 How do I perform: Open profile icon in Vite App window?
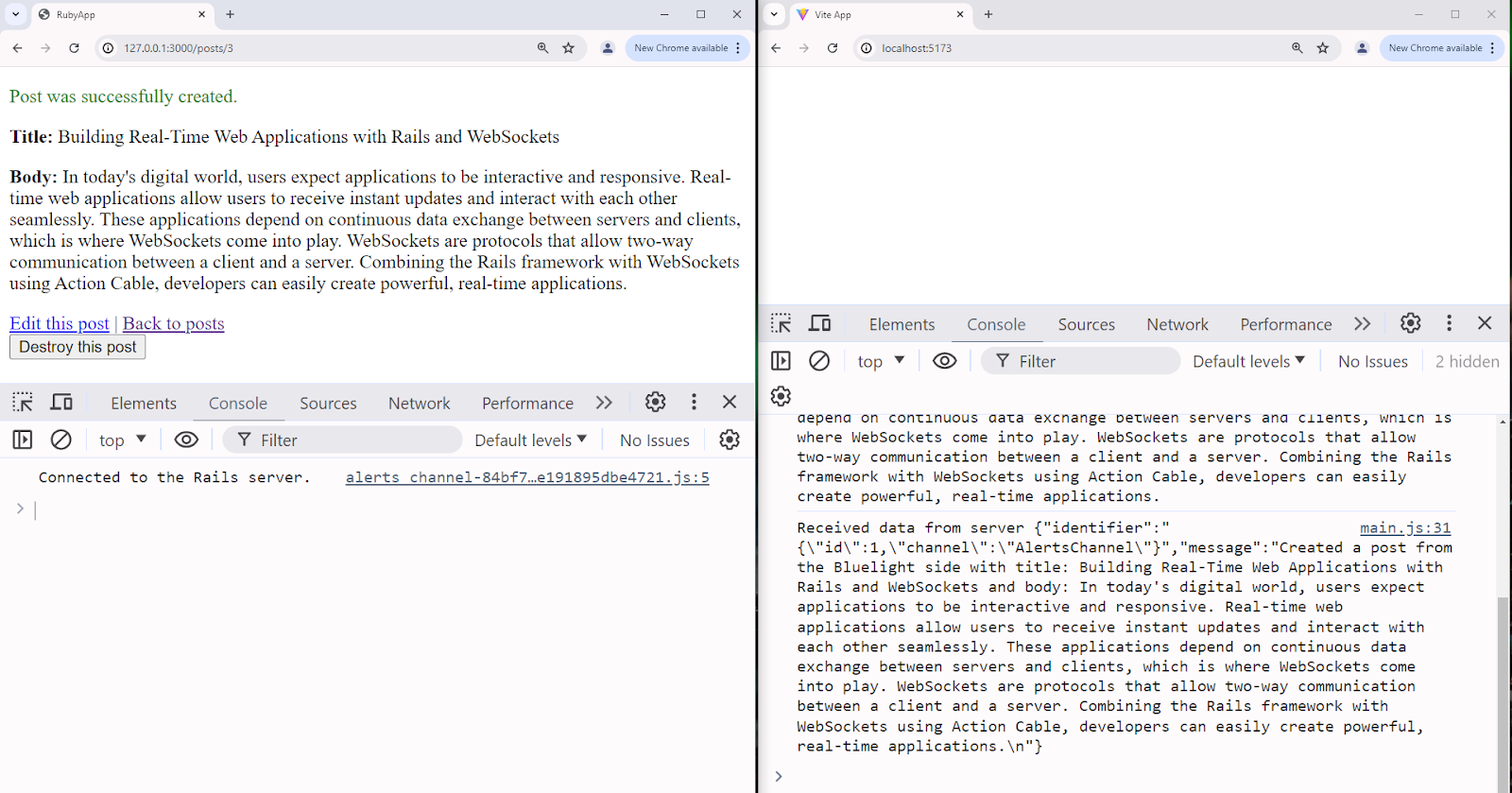[1362, 48]
